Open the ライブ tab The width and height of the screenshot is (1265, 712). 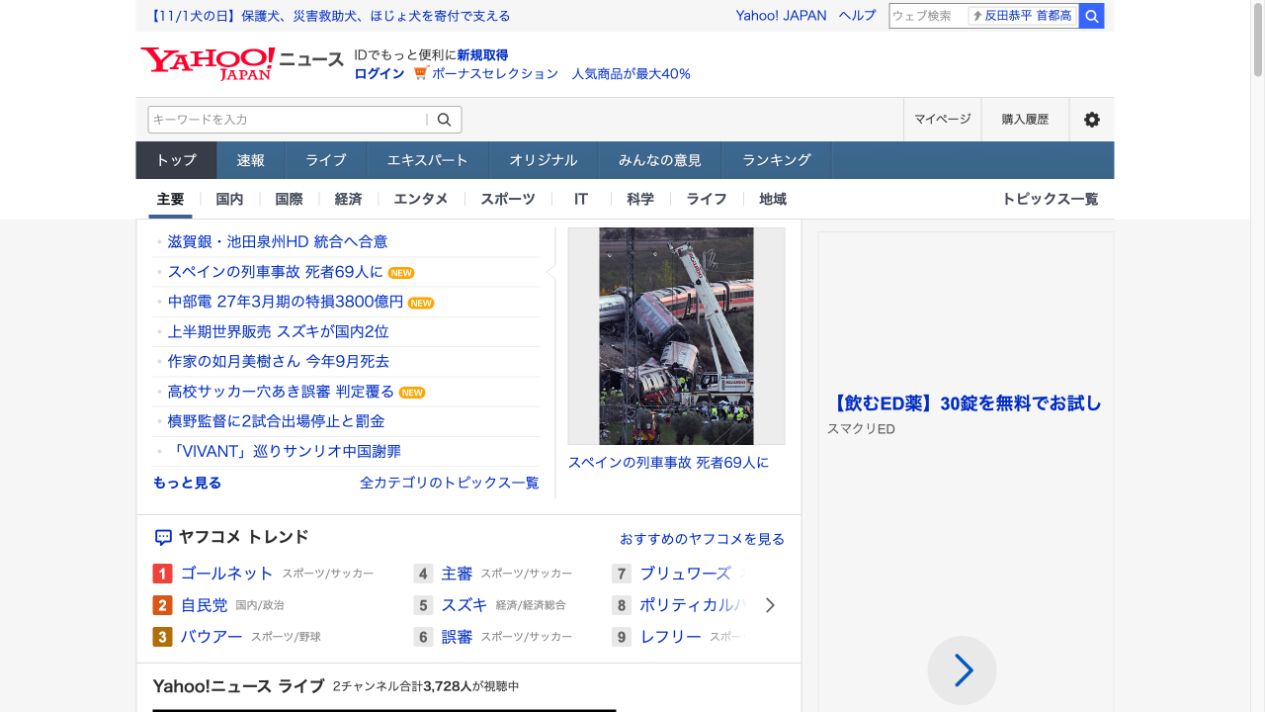coord(326,160)
